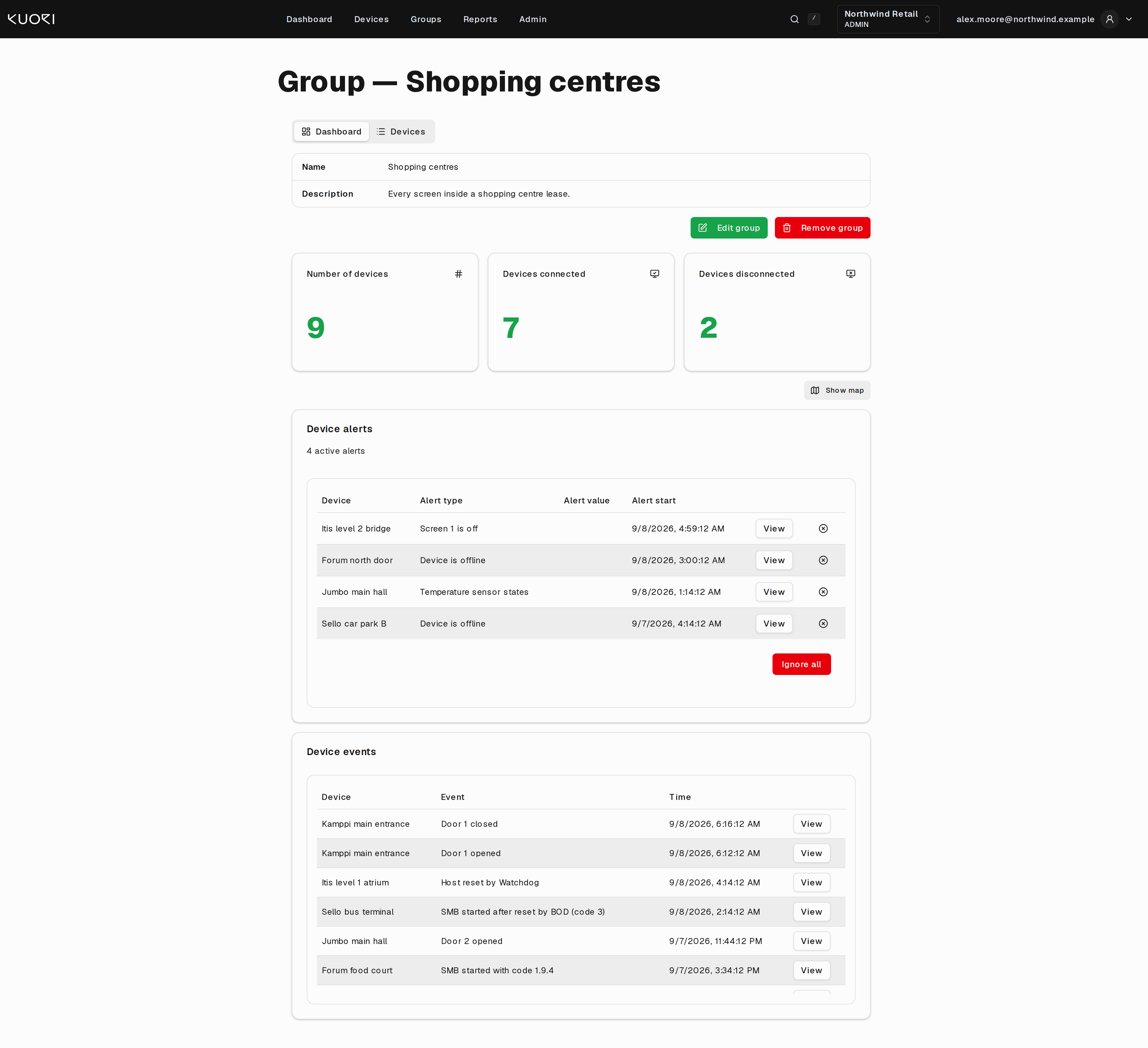Open Reports in the top navigation
Image resolution: width=1148 pixels, height=1048 pixels.
pyautogui.click(x=480, y=19)
